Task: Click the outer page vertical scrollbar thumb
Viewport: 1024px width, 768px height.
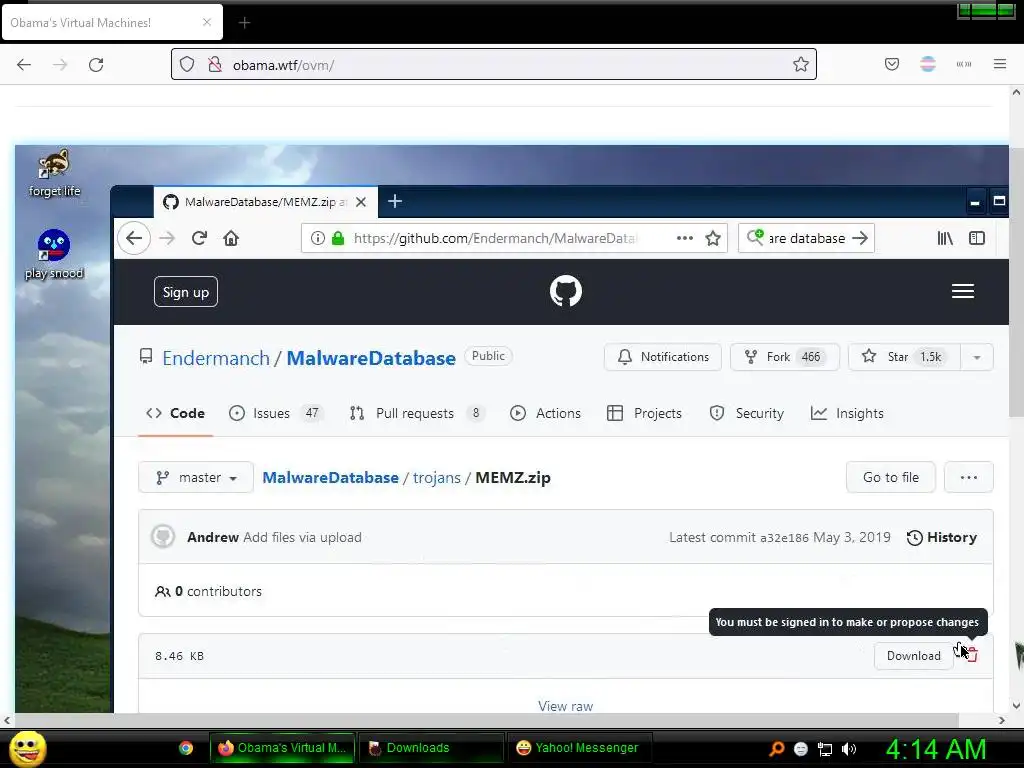Action: [x=1016, y=282]
